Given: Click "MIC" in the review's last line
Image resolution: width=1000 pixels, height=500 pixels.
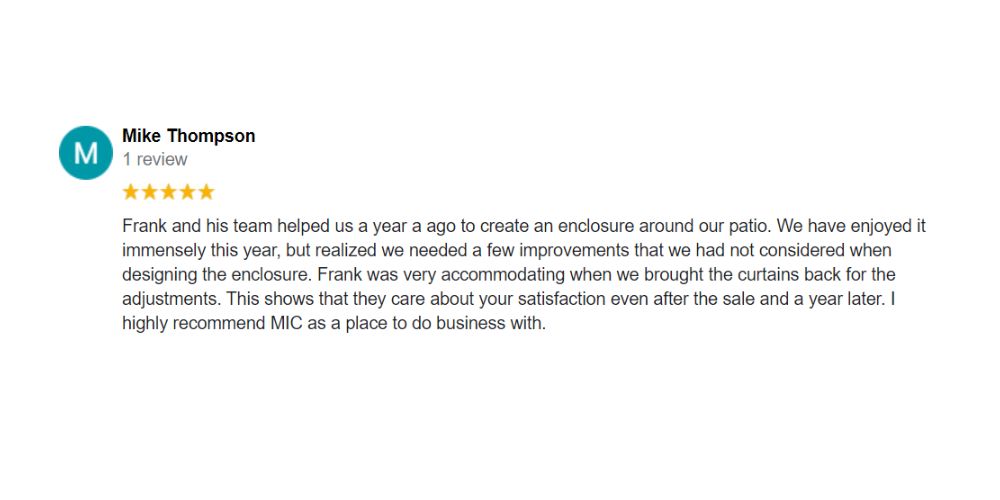Looking at the screenshot, I should tap(283, 323).
